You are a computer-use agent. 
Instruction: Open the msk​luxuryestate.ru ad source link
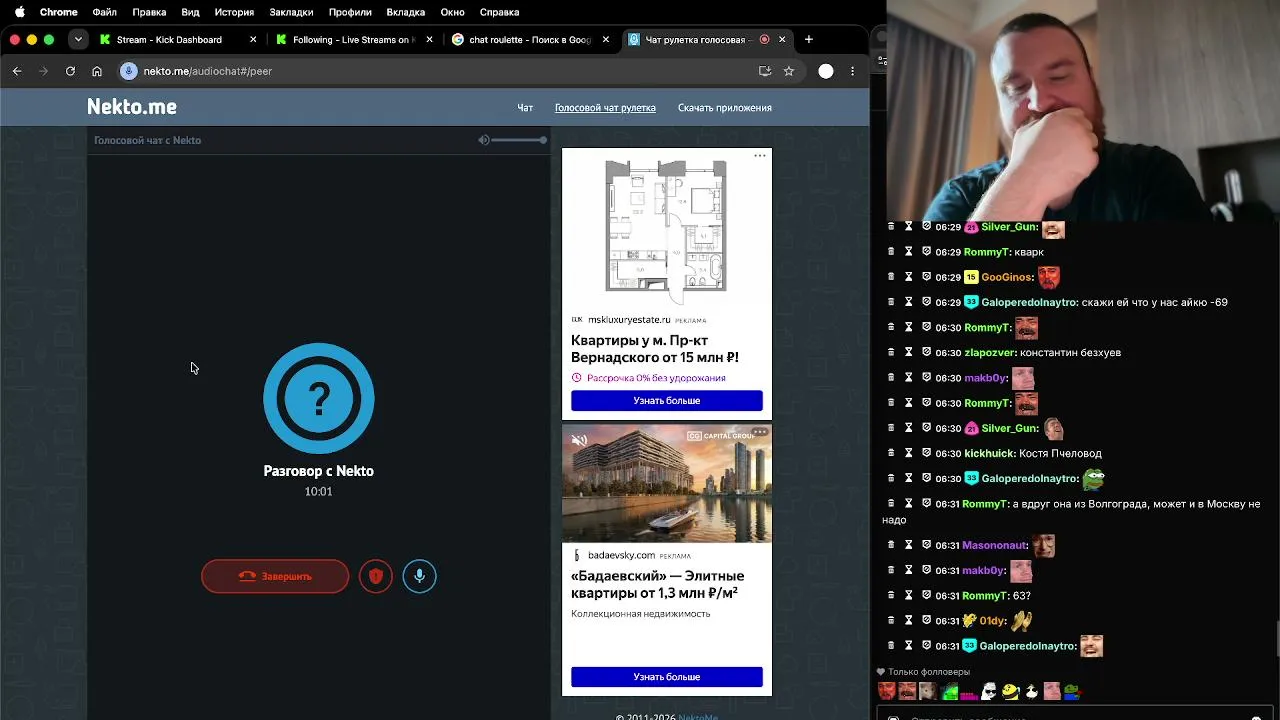[x=629, y=320]
